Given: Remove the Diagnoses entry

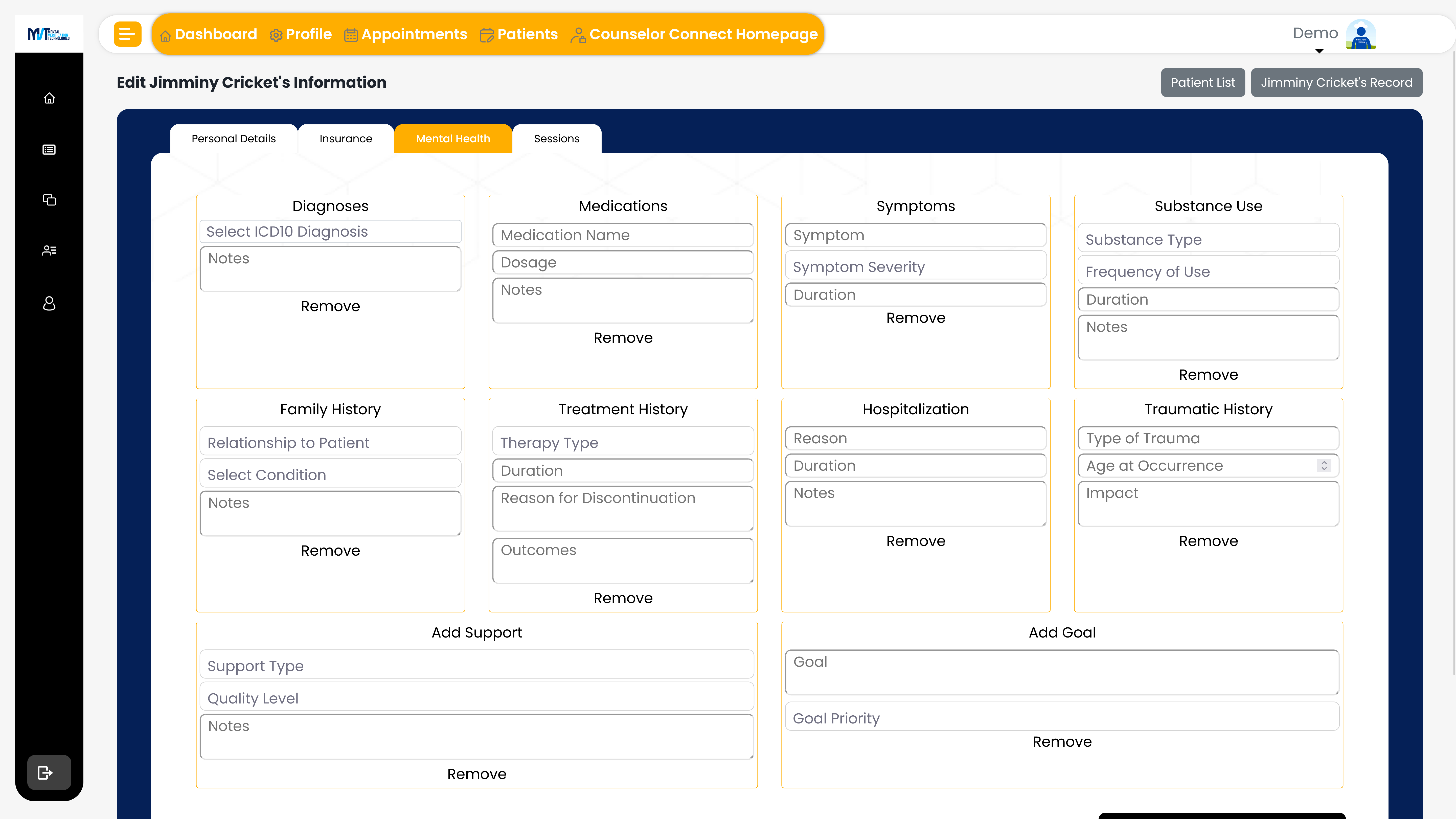Looking at the screenshot, I should click(x=330, y=306).
